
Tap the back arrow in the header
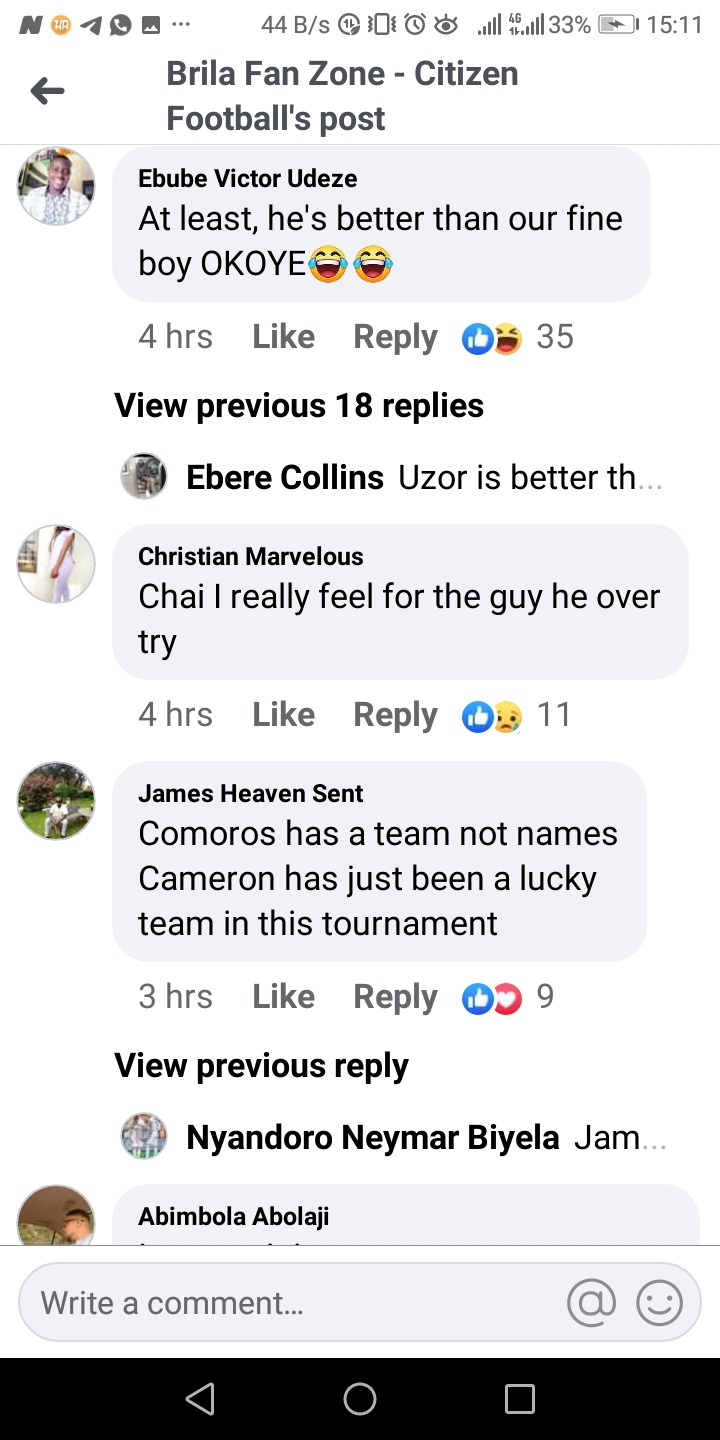click(x=47, y=92)
